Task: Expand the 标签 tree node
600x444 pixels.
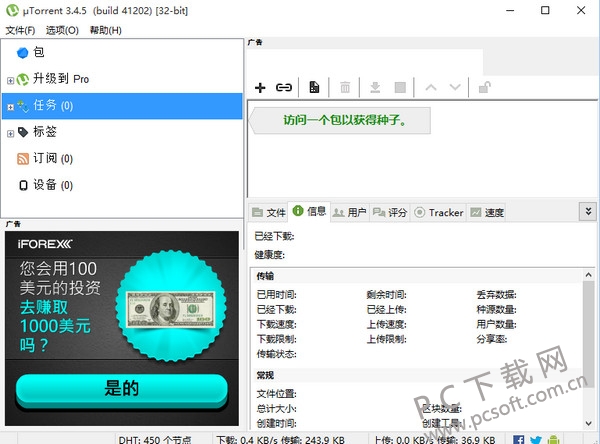Action: 10,134
